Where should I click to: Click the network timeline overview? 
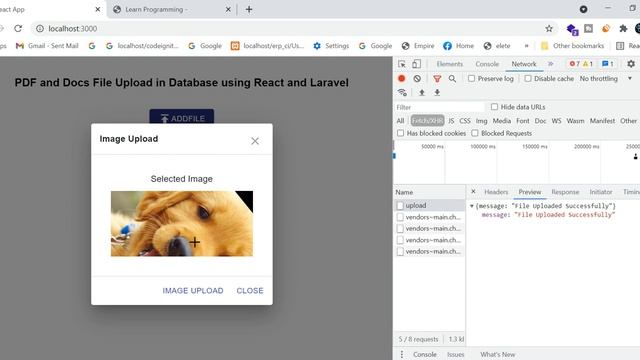coord(516,163)
